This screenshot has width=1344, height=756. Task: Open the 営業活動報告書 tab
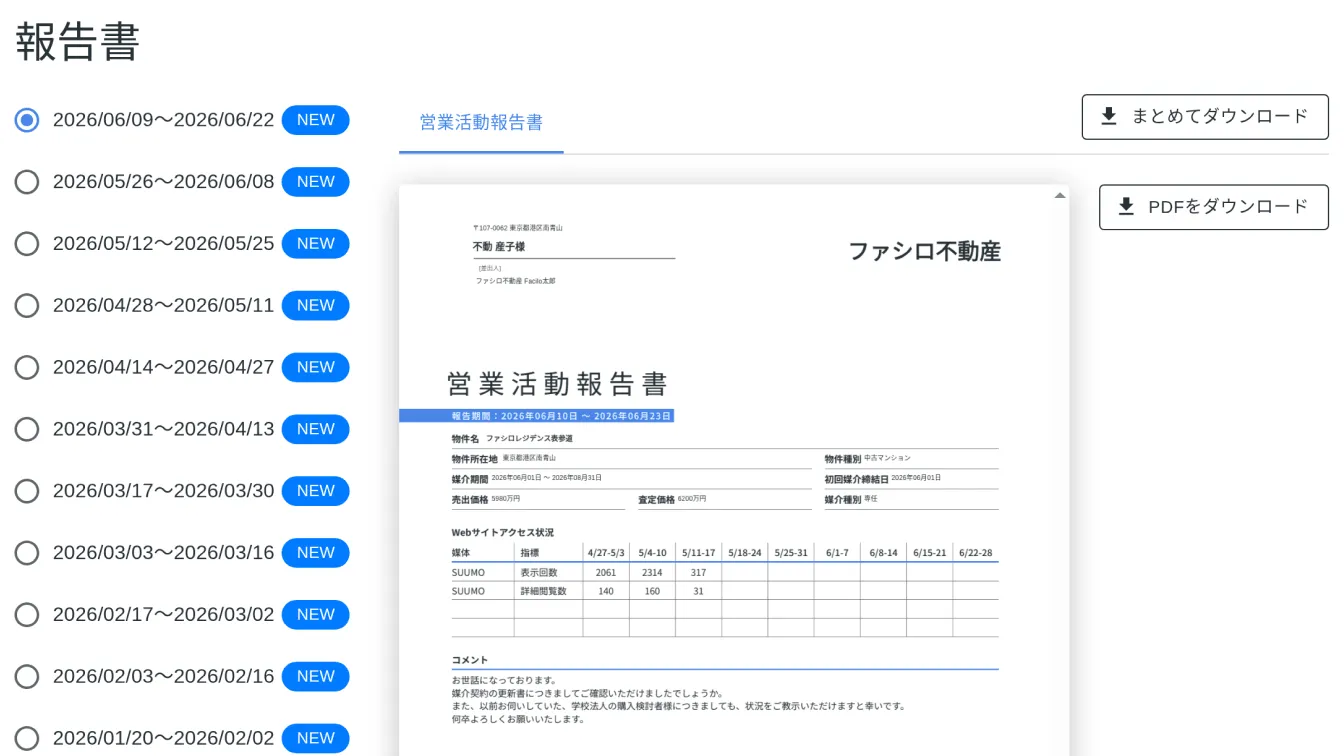(481, 123)
